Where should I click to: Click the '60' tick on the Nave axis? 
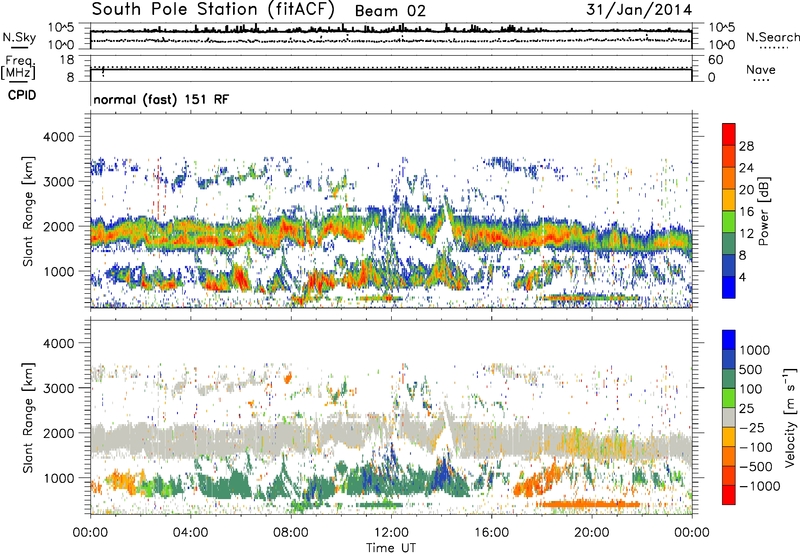[715, 60]
